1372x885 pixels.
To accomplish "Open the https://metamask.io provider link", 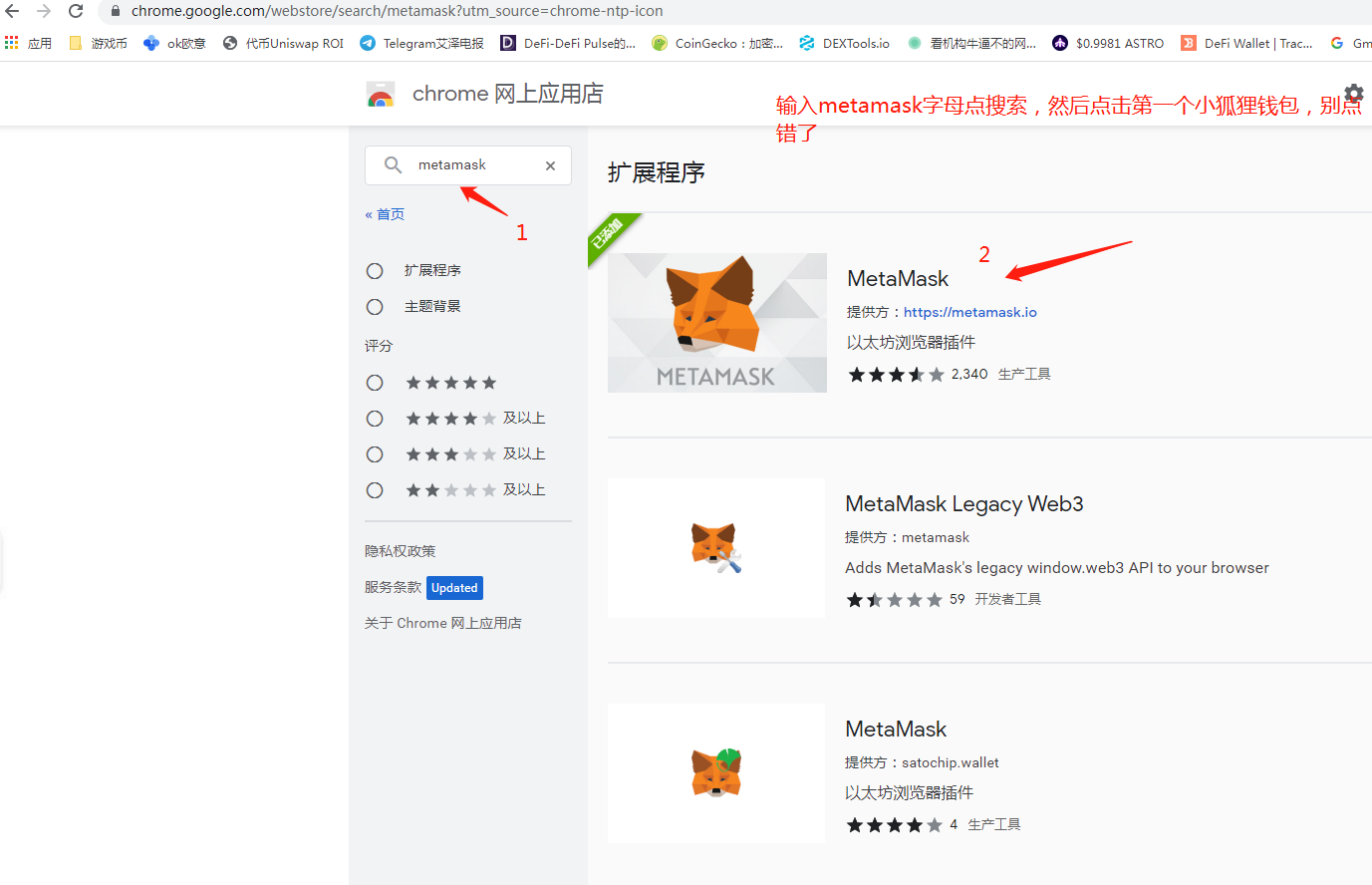I will [970, 312].
